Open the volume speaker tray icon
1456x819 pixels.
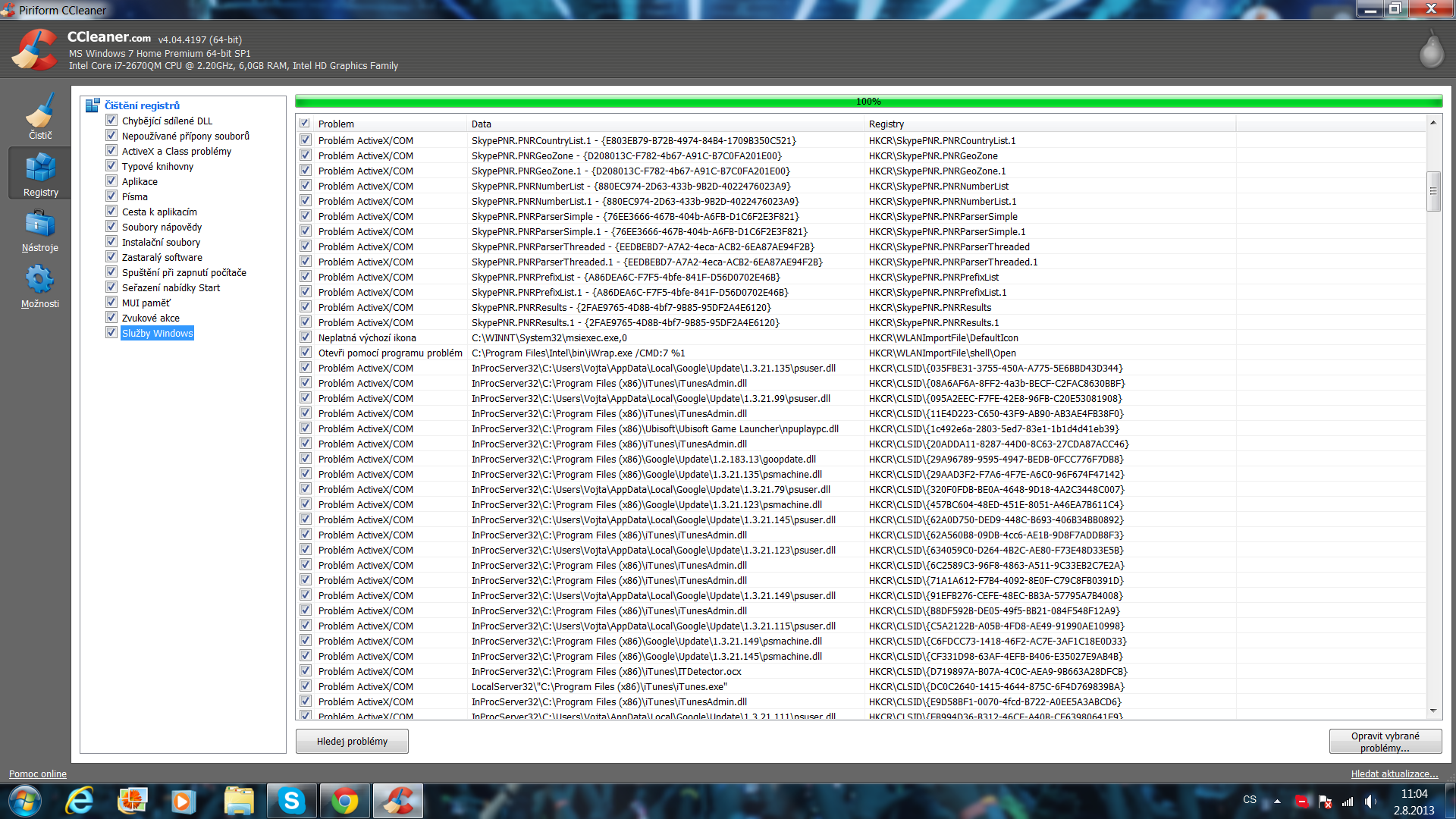[1370, 802]
